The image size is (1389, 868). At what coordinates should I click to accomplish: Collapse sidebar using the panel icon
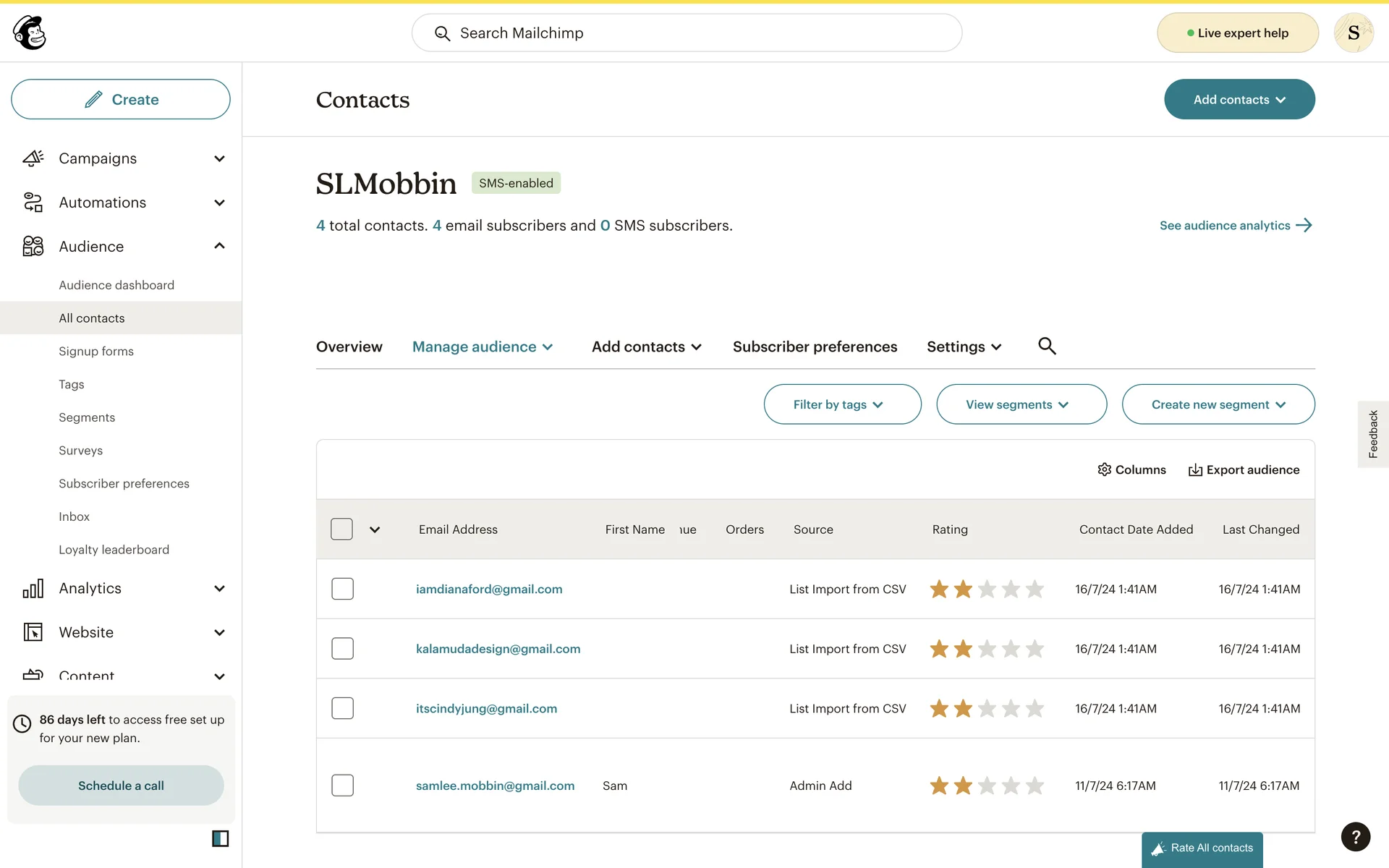(x=220, y=838)
